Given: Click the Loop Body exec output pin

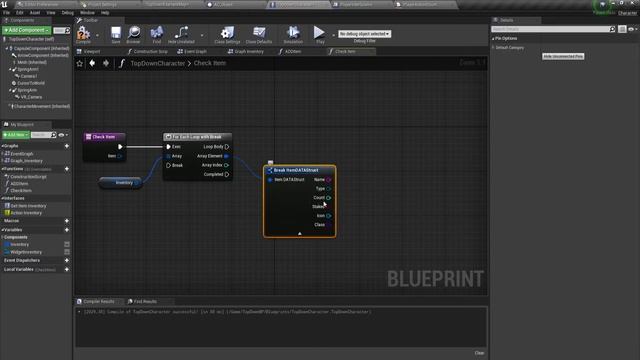Looking at the screenshot, I should coord(227,147).
